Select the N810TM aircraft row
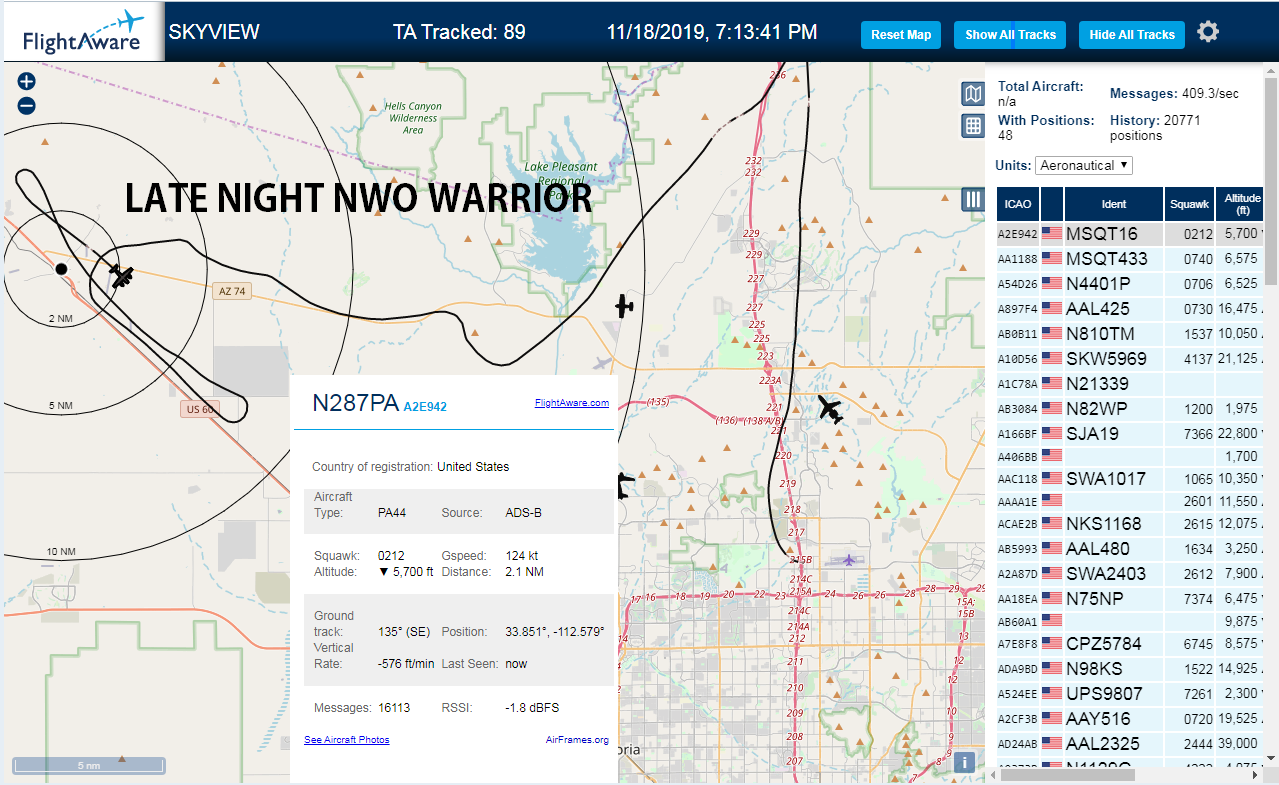This screenshot has width=1279, height=785. (1130, 334)
